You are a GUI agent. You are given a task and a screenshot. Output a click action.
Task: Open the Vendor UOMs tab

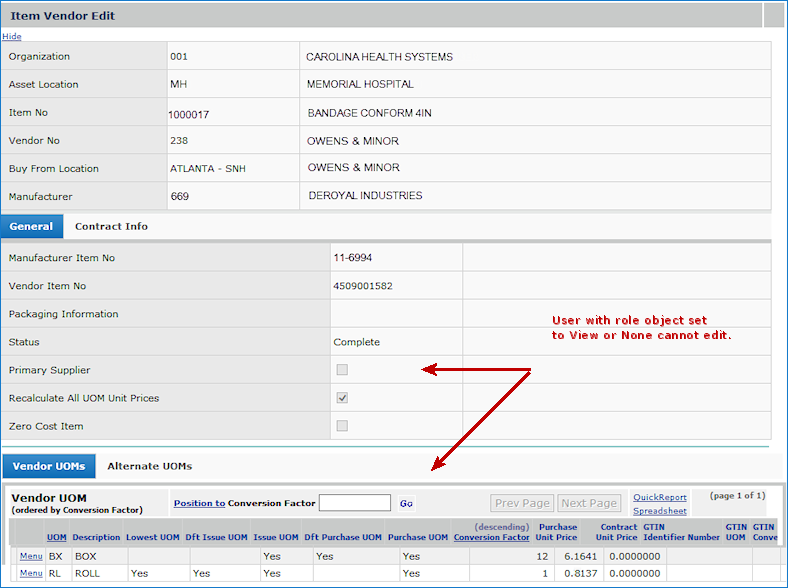(x=49, y=466)
